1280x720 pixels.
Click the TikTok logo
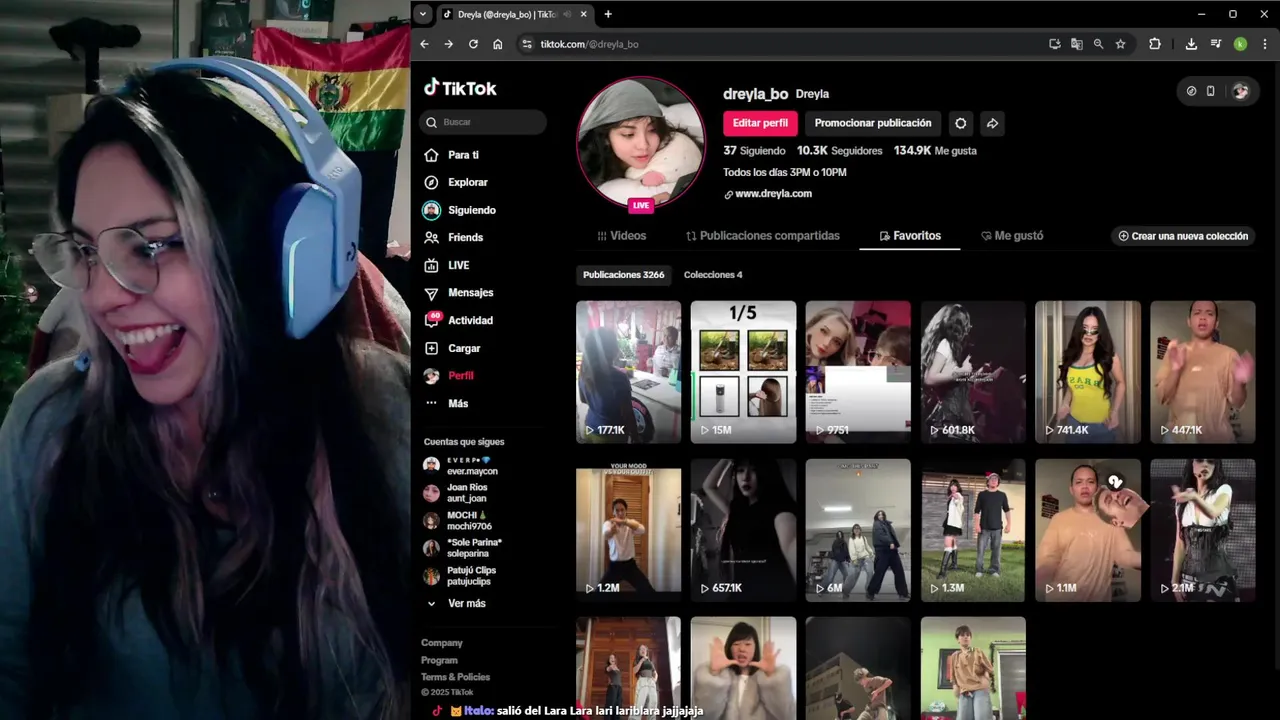pos(460,88)
